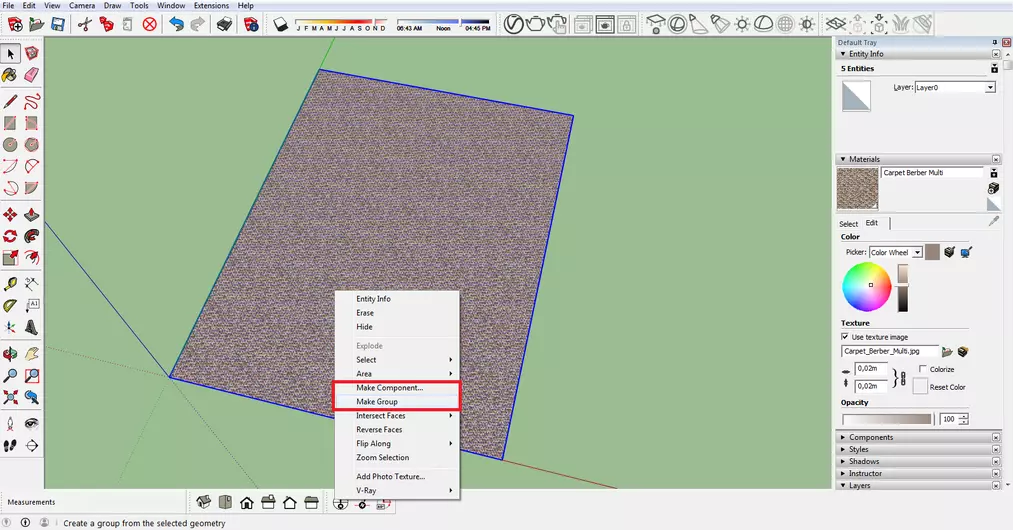Click the Cut scissors icon

coord(84,25)
